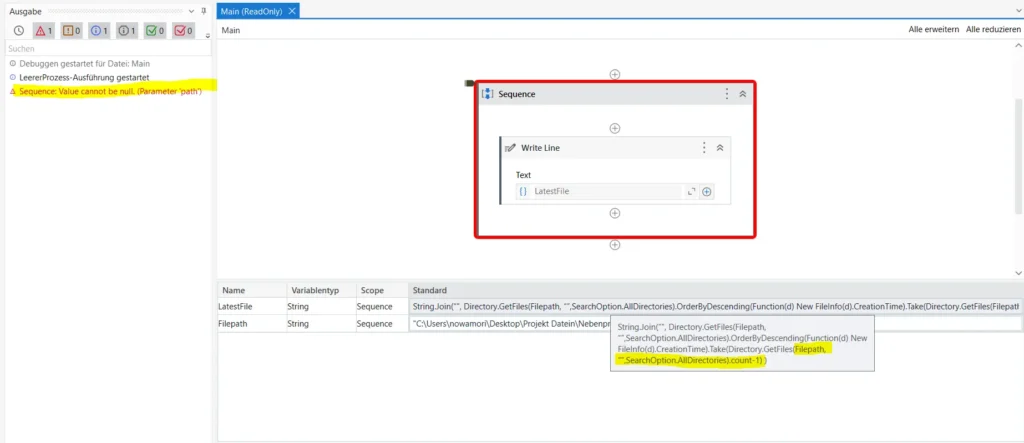Viewport: 1024px width, 443px height.
Task: Click the LatestFile default value expression
Action: pyautogui.click(x=716, y=306)
